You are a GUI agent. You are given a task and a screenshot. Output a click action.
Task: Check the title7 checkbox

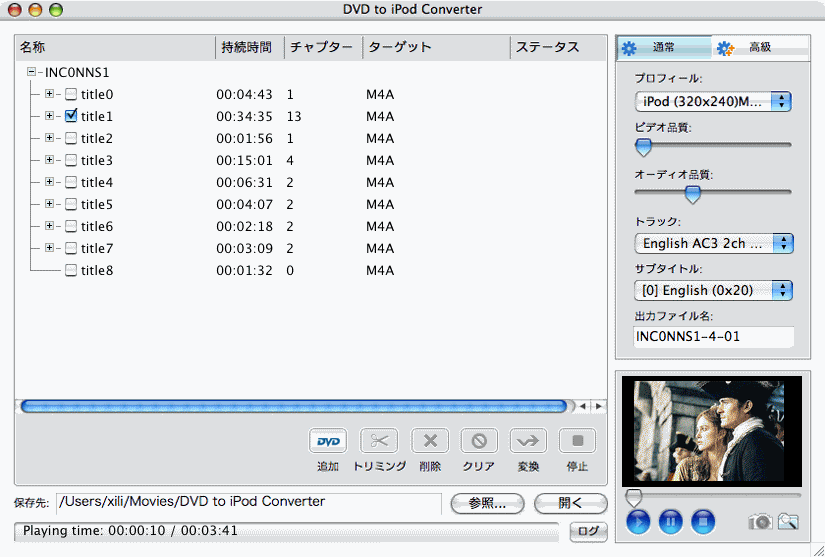[x=71, y=248]
